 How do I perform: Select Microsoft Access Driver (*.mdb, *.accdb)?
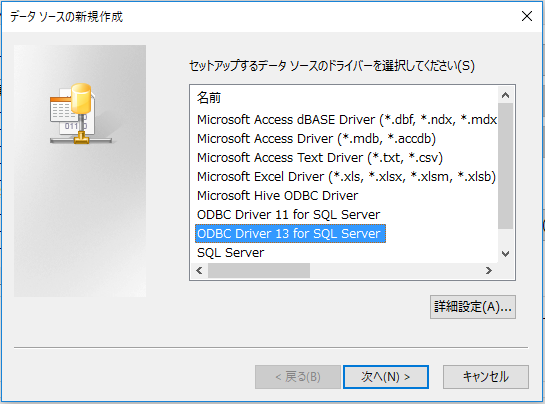pos(316,139)
